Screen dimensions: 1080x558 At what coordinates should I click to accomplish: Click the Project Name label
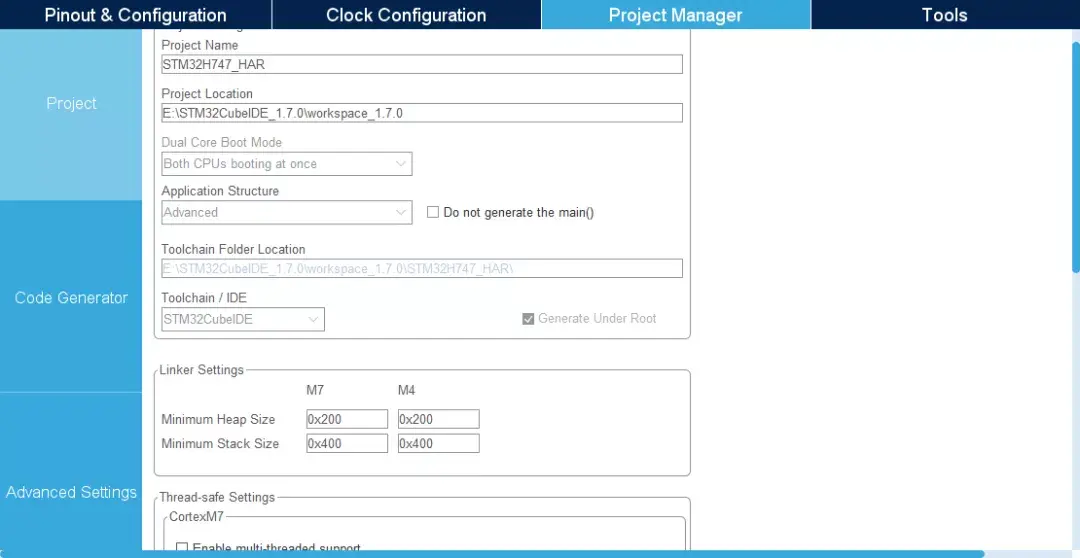[200, 45]
